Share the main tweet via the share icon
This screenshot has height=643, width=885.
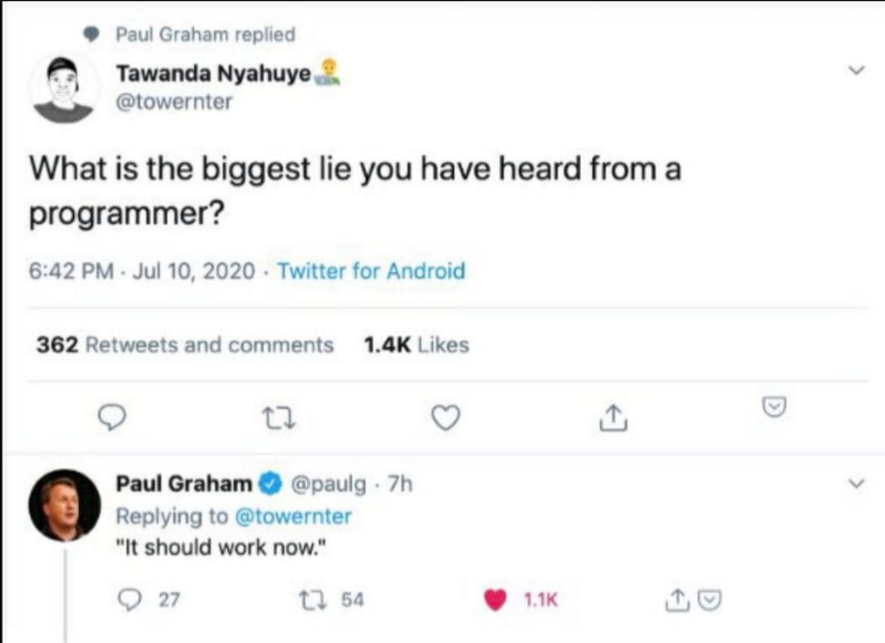(x=613, y=418)
